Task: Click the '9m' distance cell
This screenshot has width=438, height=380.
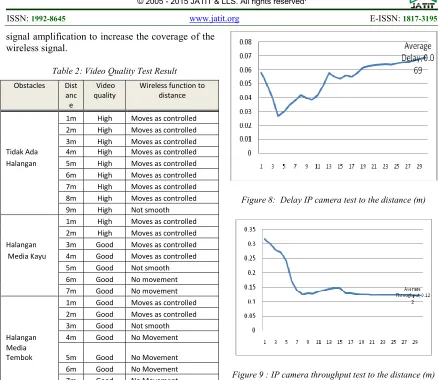Action: point(71,210)
